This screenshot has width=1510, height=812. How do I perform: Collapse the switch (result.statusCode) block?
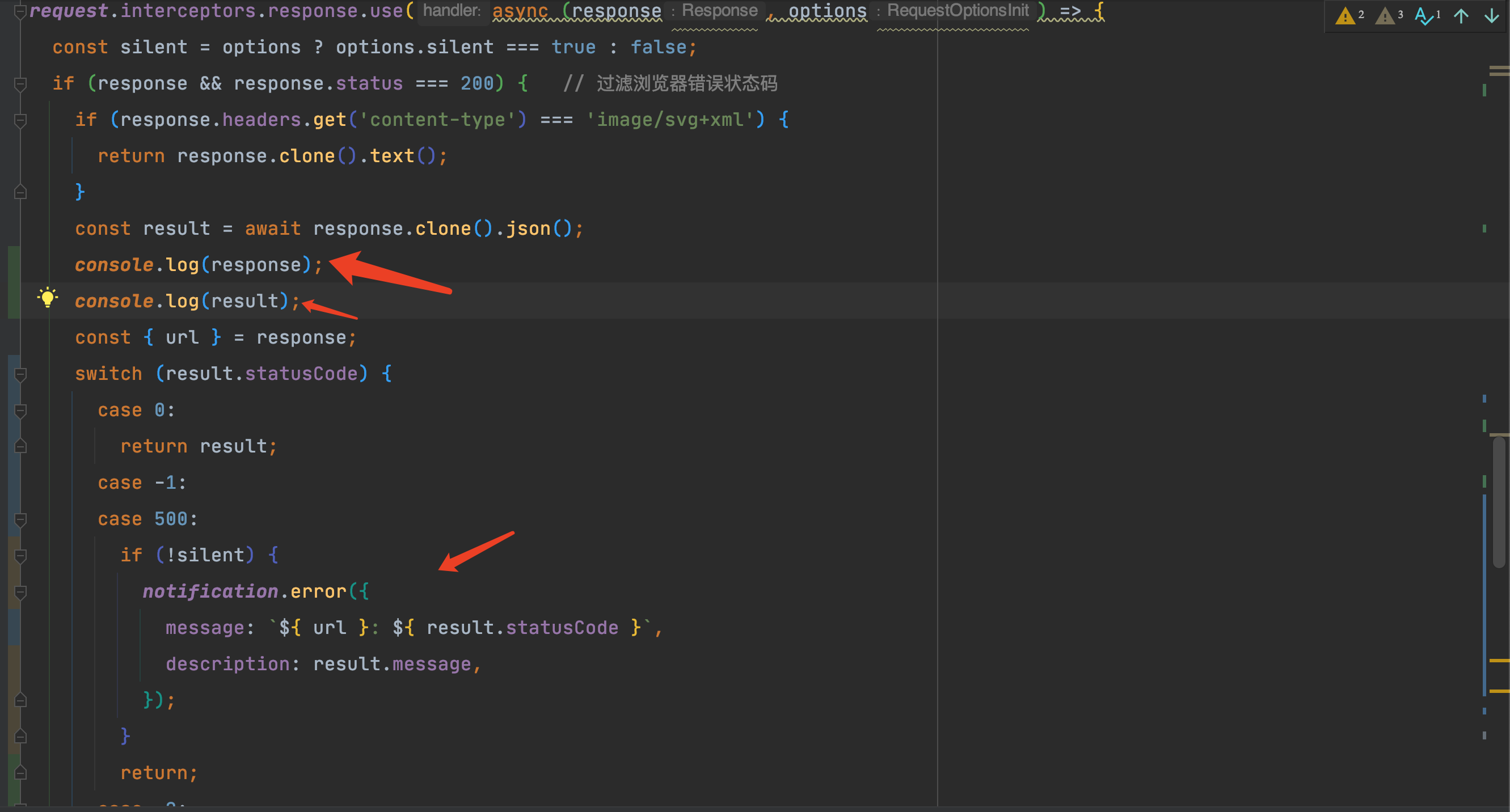click(x=20, y=374)
